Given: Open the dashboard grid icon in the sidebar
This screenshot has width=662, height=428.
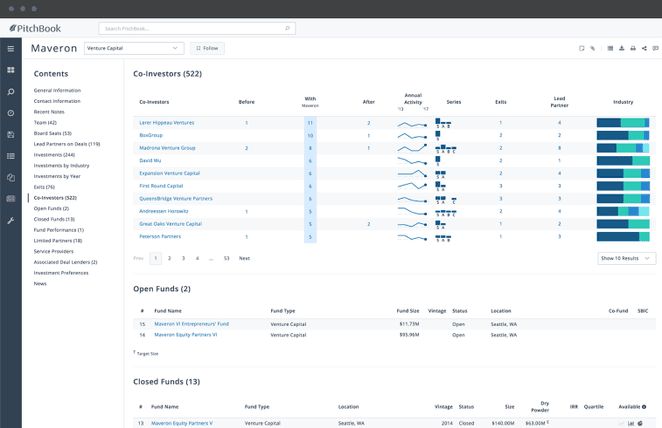Looking at the screenshot, I should 11,70.
